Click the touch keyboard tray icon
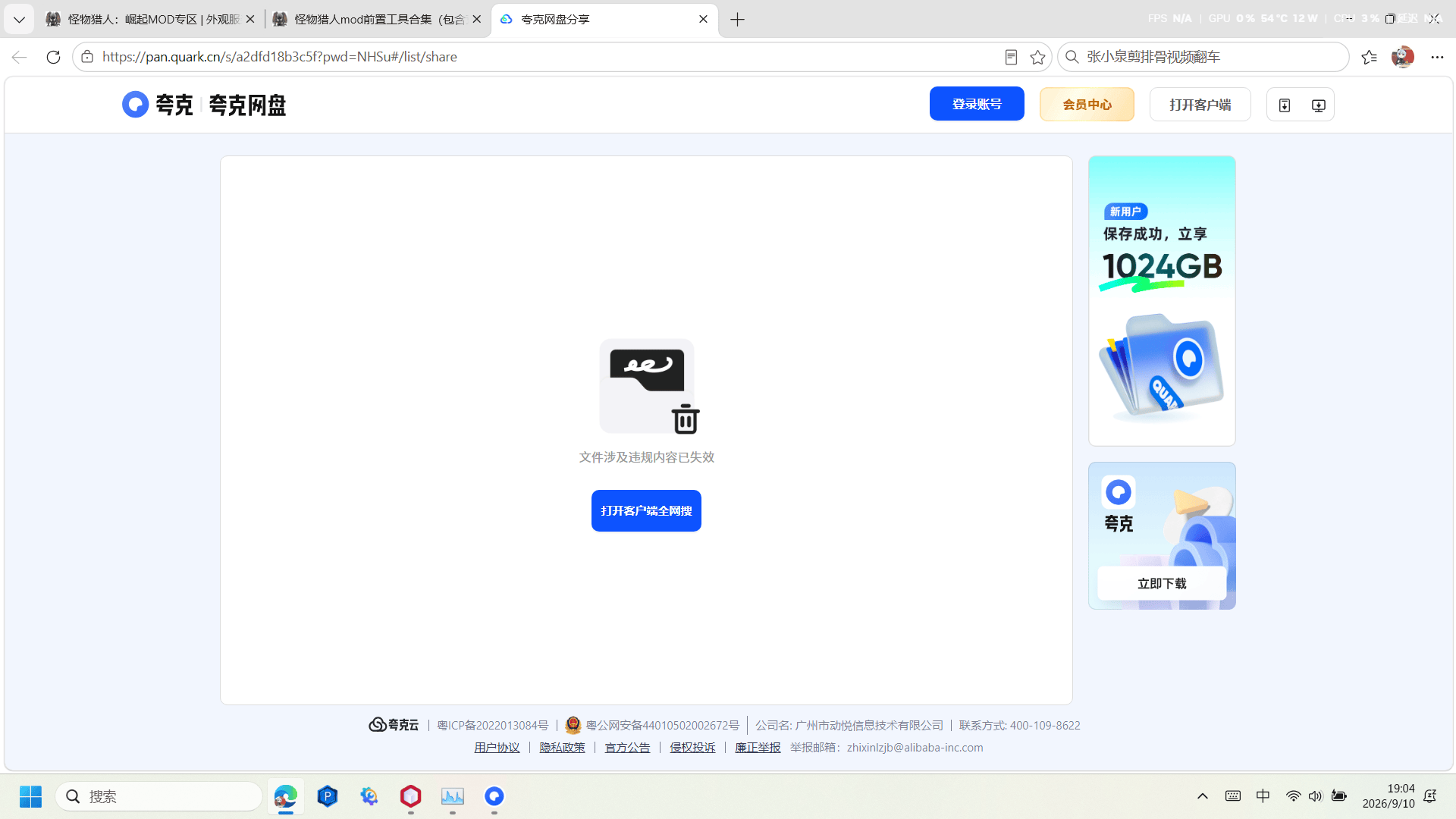1456x819 pixels. pyautogui.click(x=1233, y=796)
